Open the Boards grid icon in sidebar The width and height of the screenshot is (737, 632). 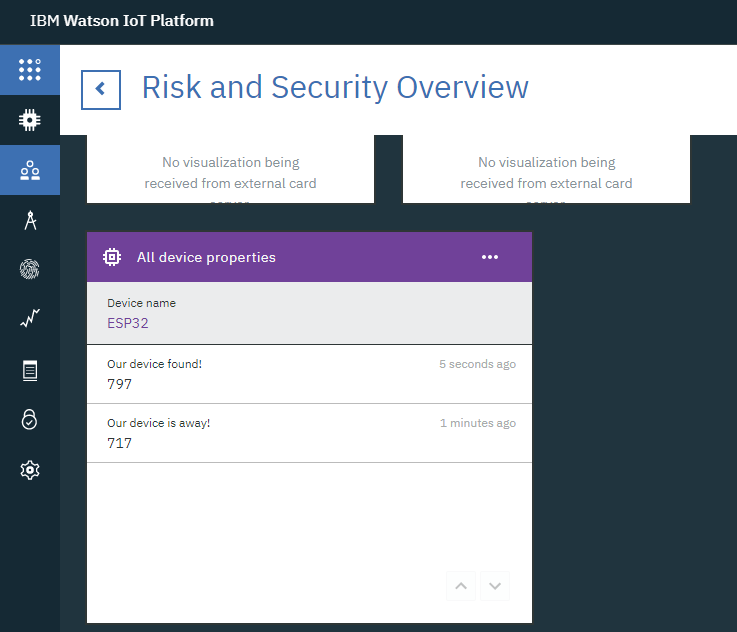point(30,70)
